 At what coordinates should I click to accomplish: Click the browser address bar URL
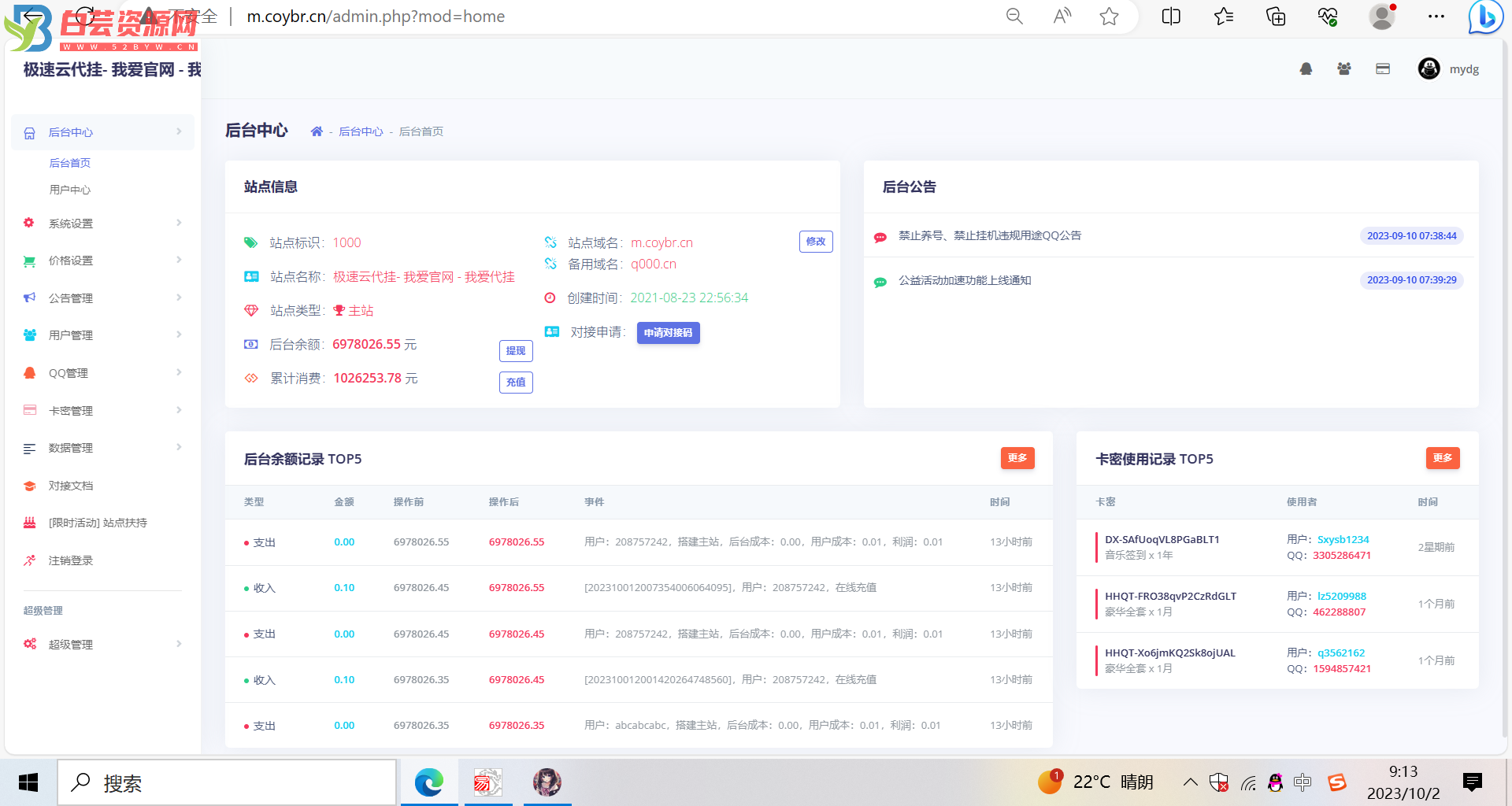[376, 17]
